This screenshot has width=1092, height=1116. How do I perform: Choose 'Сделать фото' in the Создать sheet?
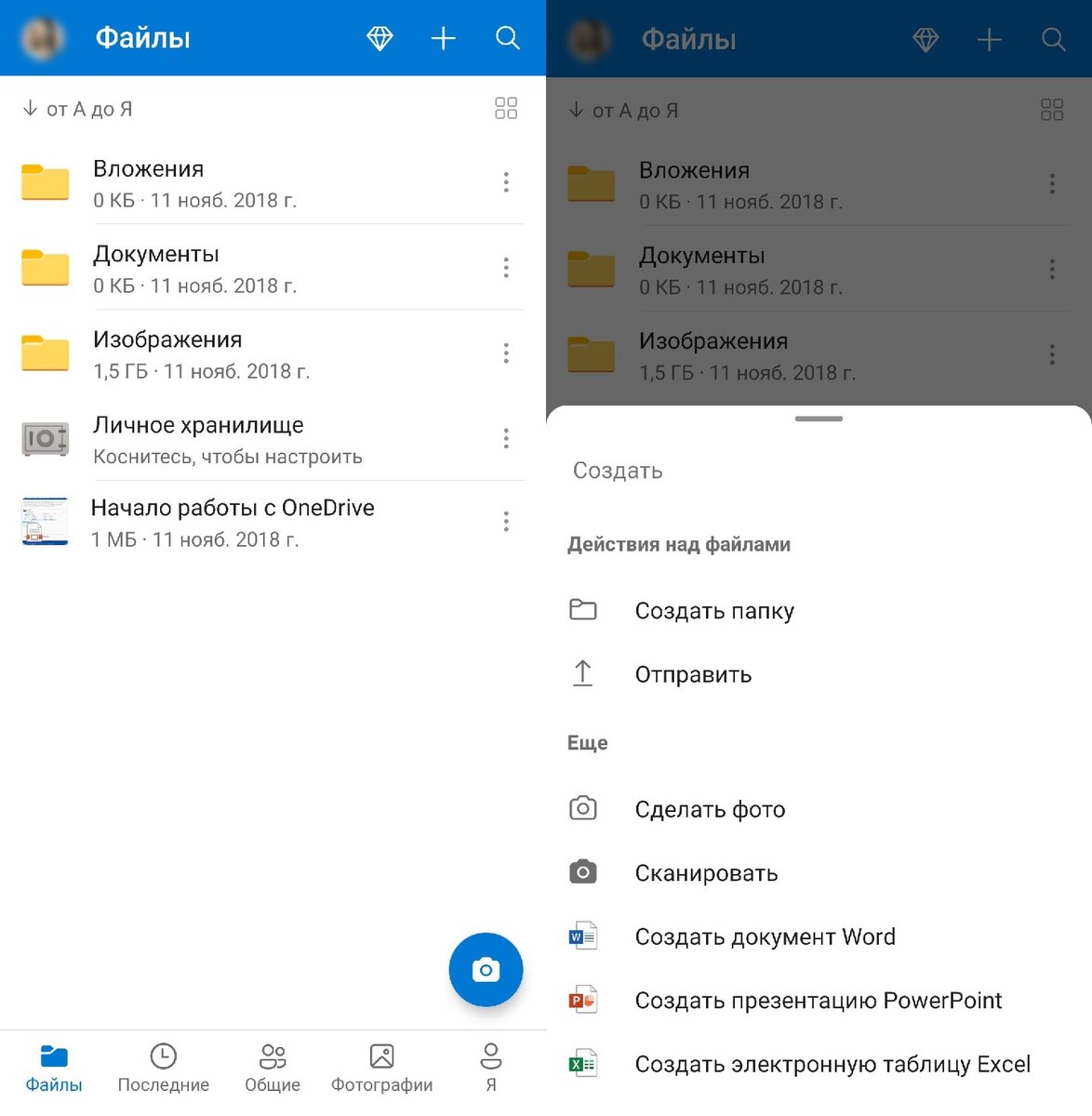click(819, 809)
